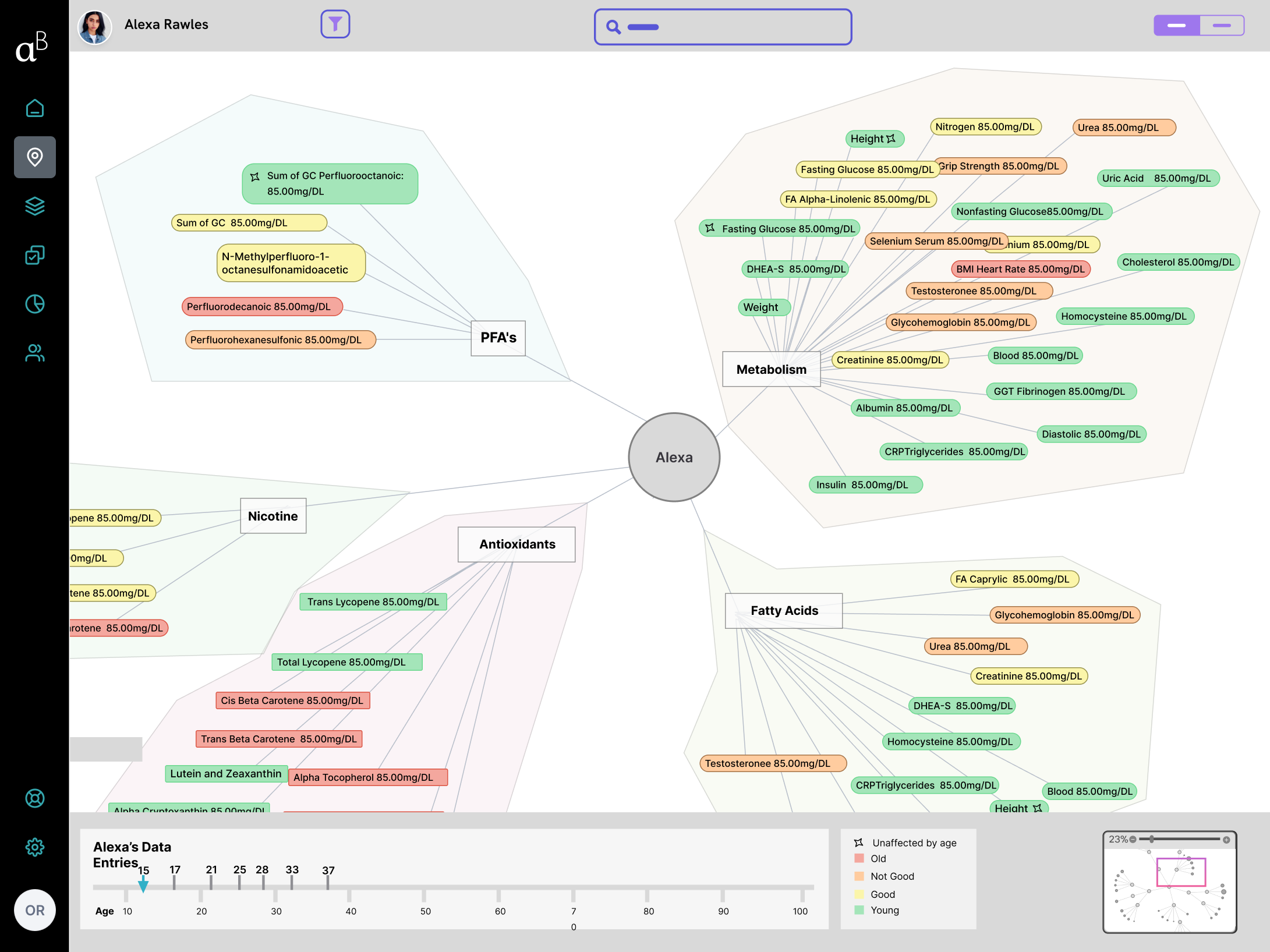The width and height of the screenshot is (1270, 952).
Task: Expand the Metabolism category node
Action: (771, 369)
